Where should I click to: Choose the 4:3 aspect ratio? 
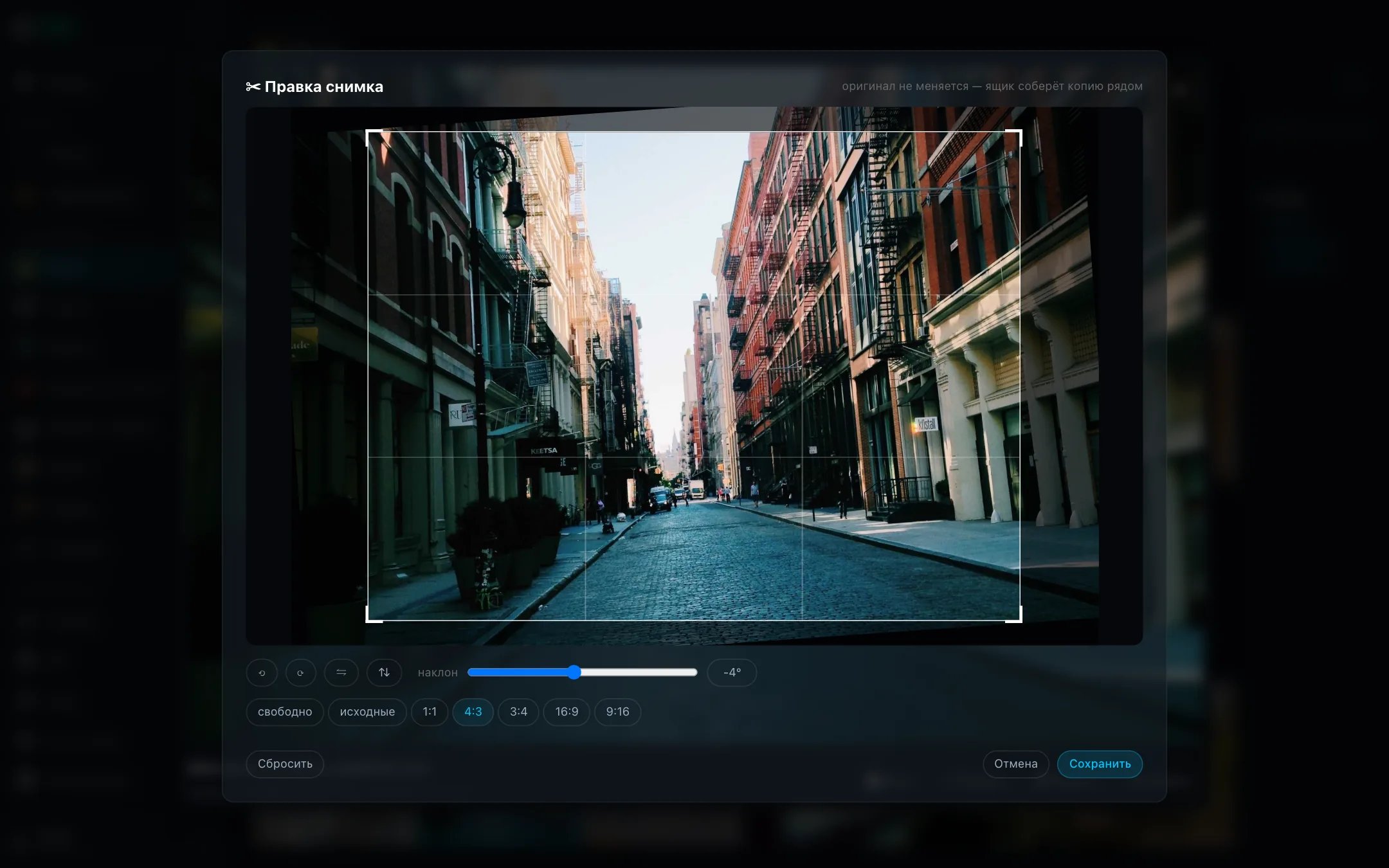[x=473, y=712]
